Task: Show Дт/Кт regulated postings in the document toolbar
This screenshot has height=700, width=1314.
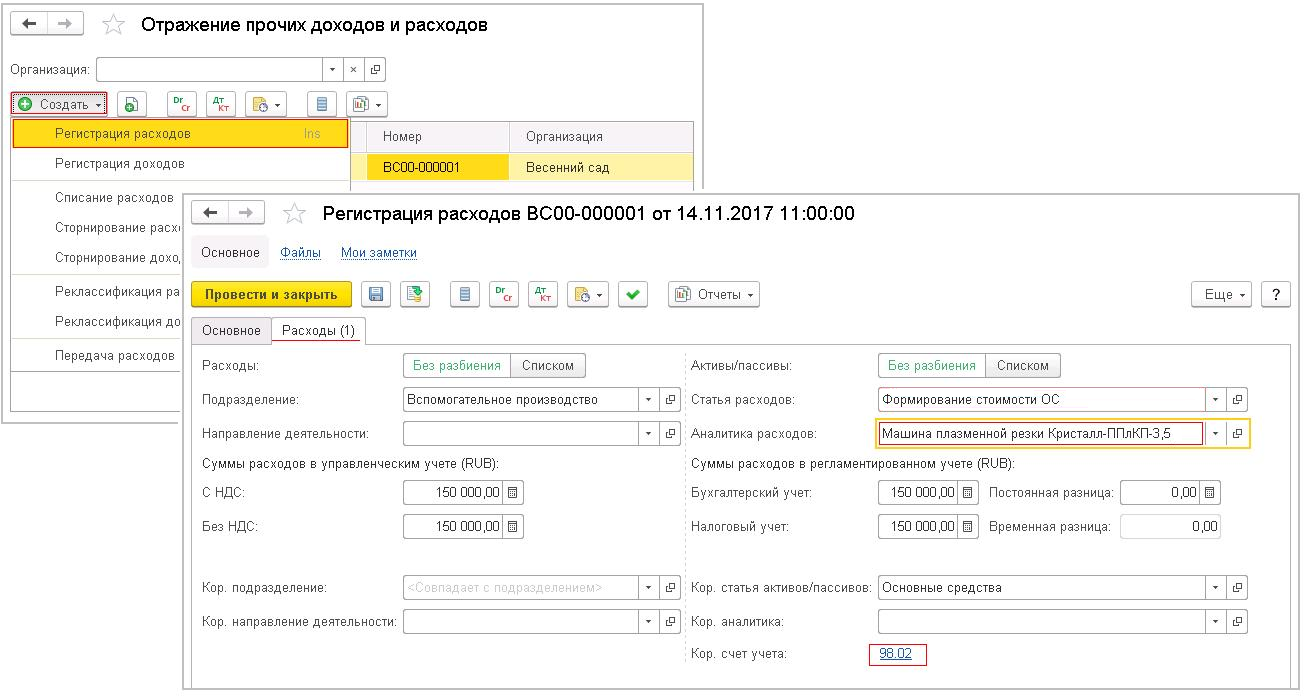Action: tap(543, 294)
